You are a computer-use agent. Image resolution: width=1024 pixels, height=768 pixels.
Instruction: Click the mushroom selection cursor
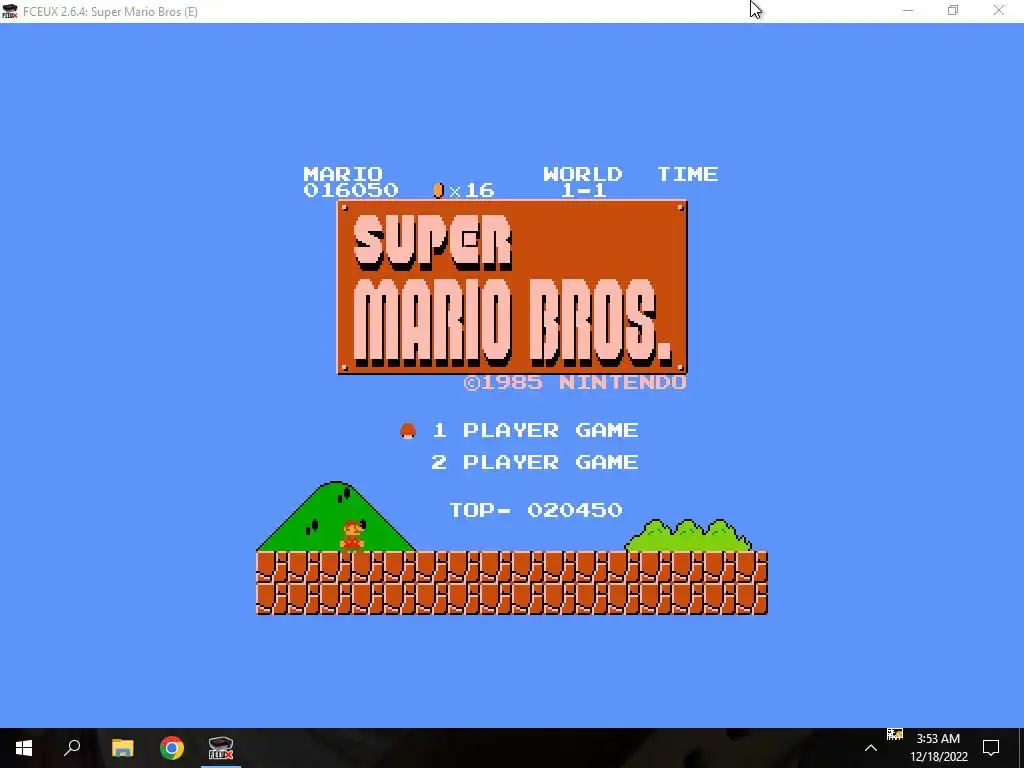point(408,430)
